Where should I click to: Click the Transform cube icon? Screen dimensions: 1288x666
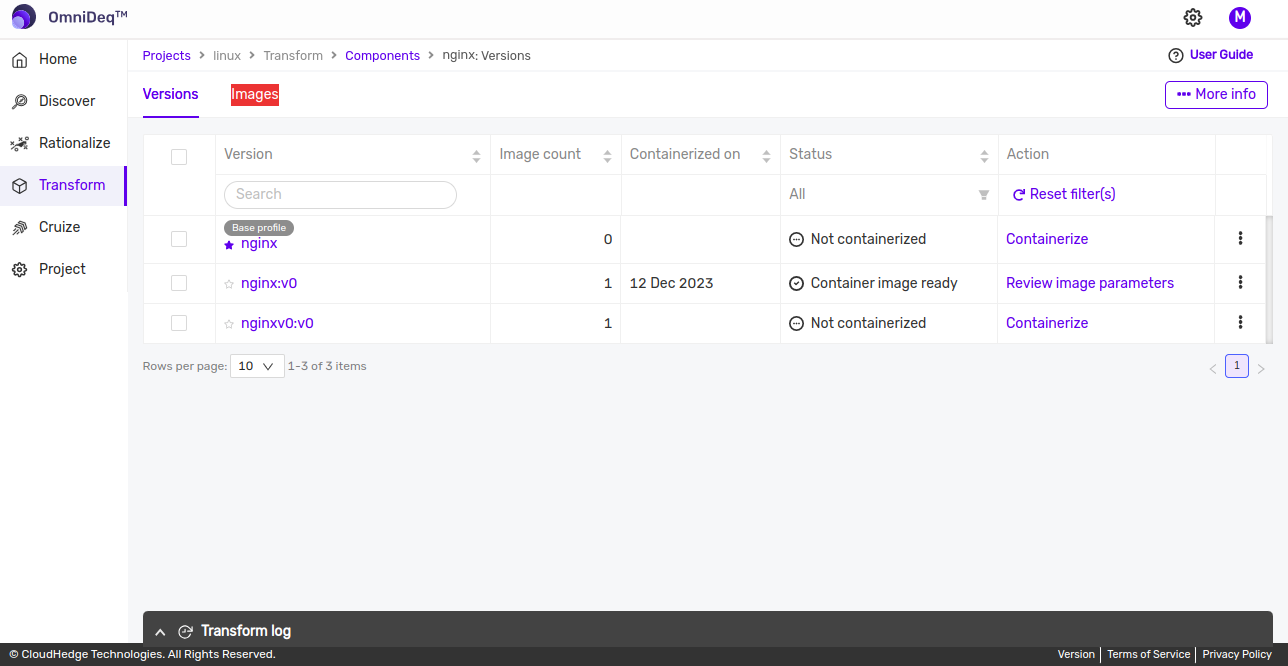tap(19, 186)
